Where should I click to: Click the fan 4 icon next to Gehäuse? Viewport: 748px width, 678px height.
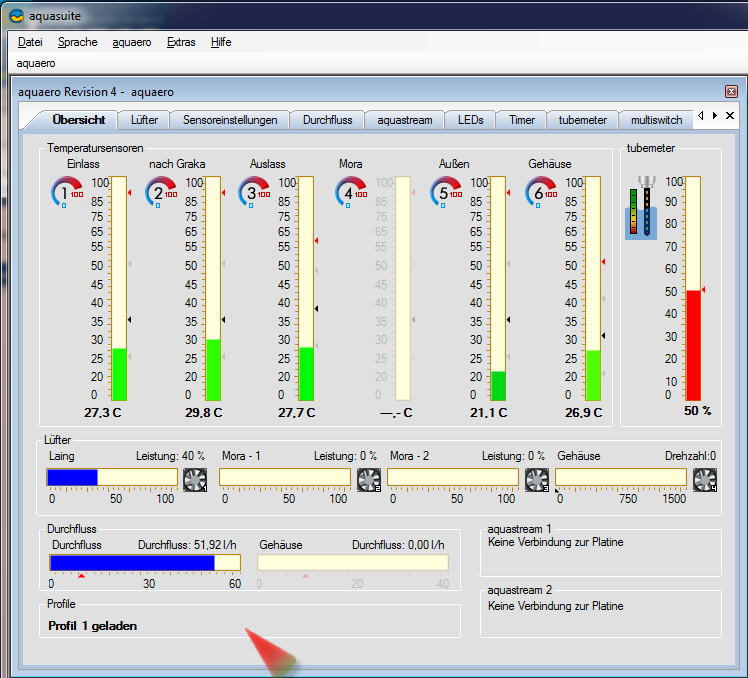(x=705, y=480)
